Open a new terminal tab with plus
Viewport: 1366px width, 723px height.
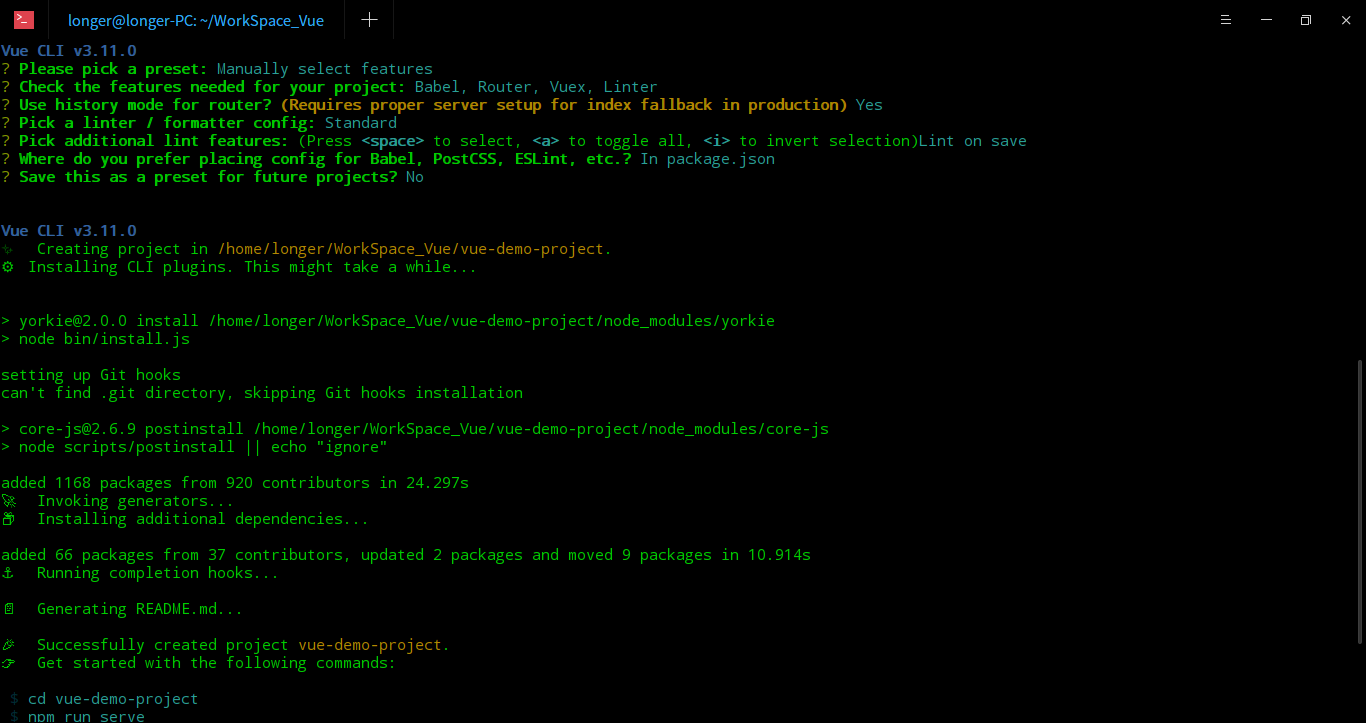[369, 20]
